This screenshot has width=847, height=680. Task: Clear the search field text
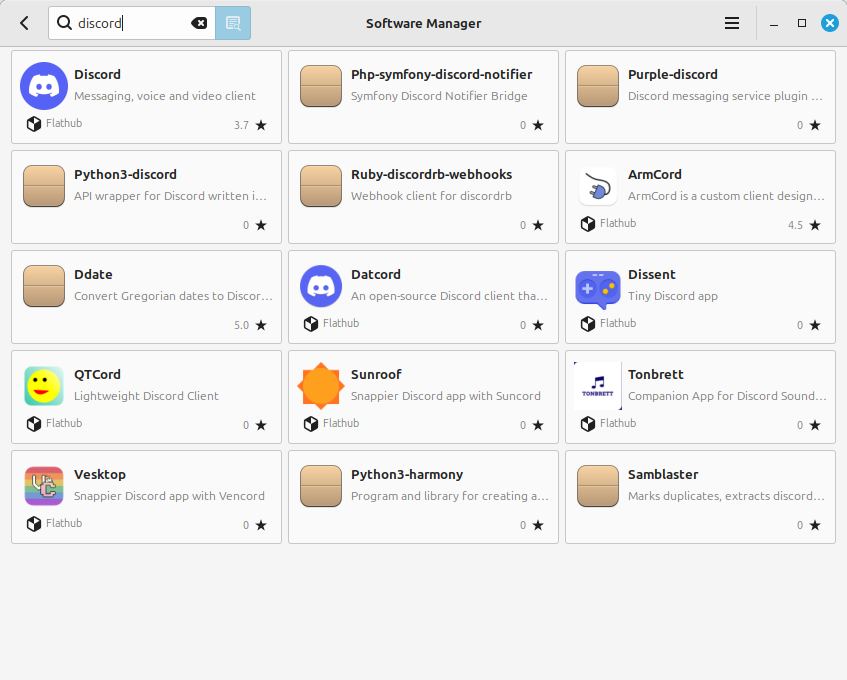199,22
